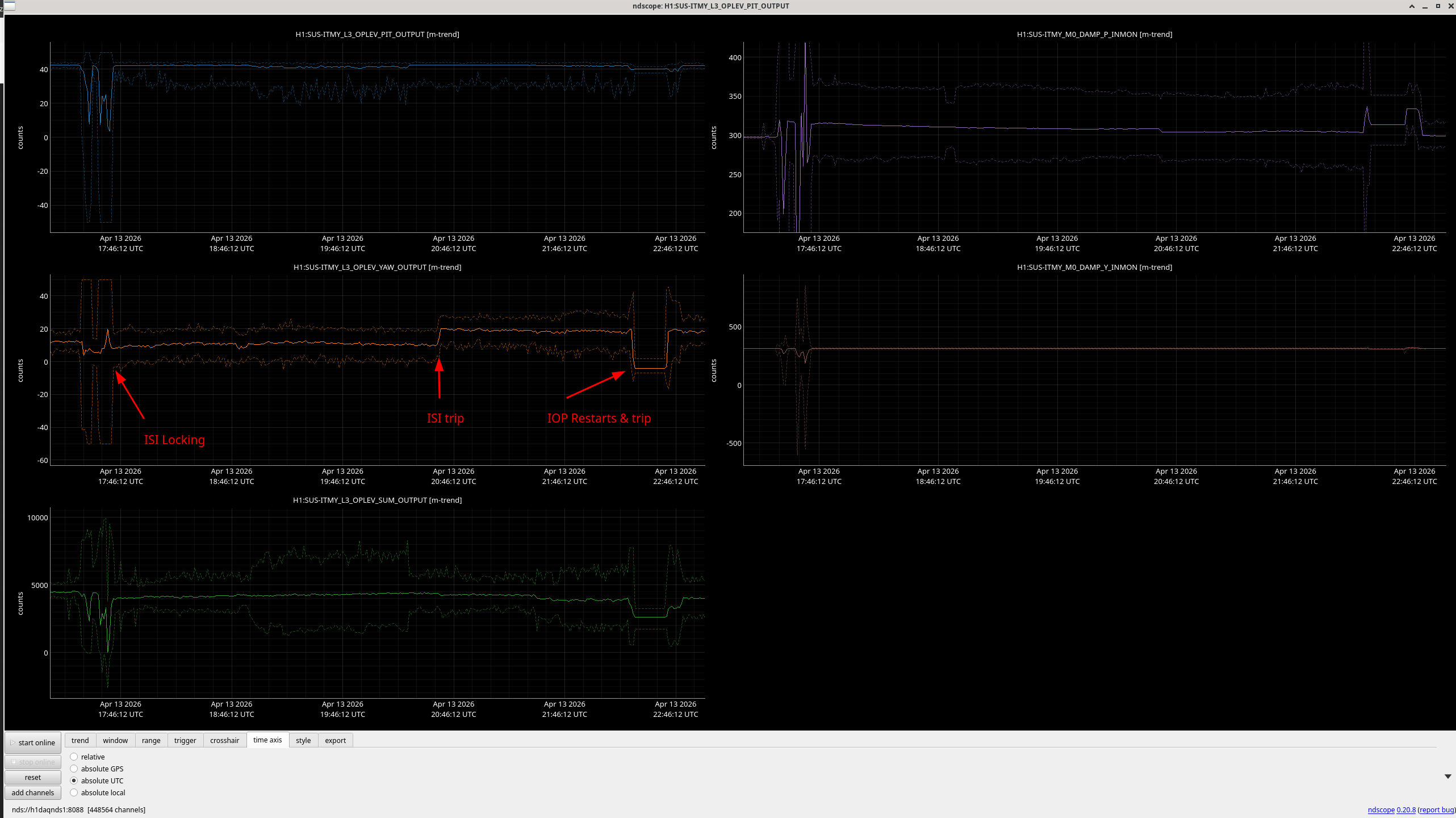Click the start online button

(33, 742)
